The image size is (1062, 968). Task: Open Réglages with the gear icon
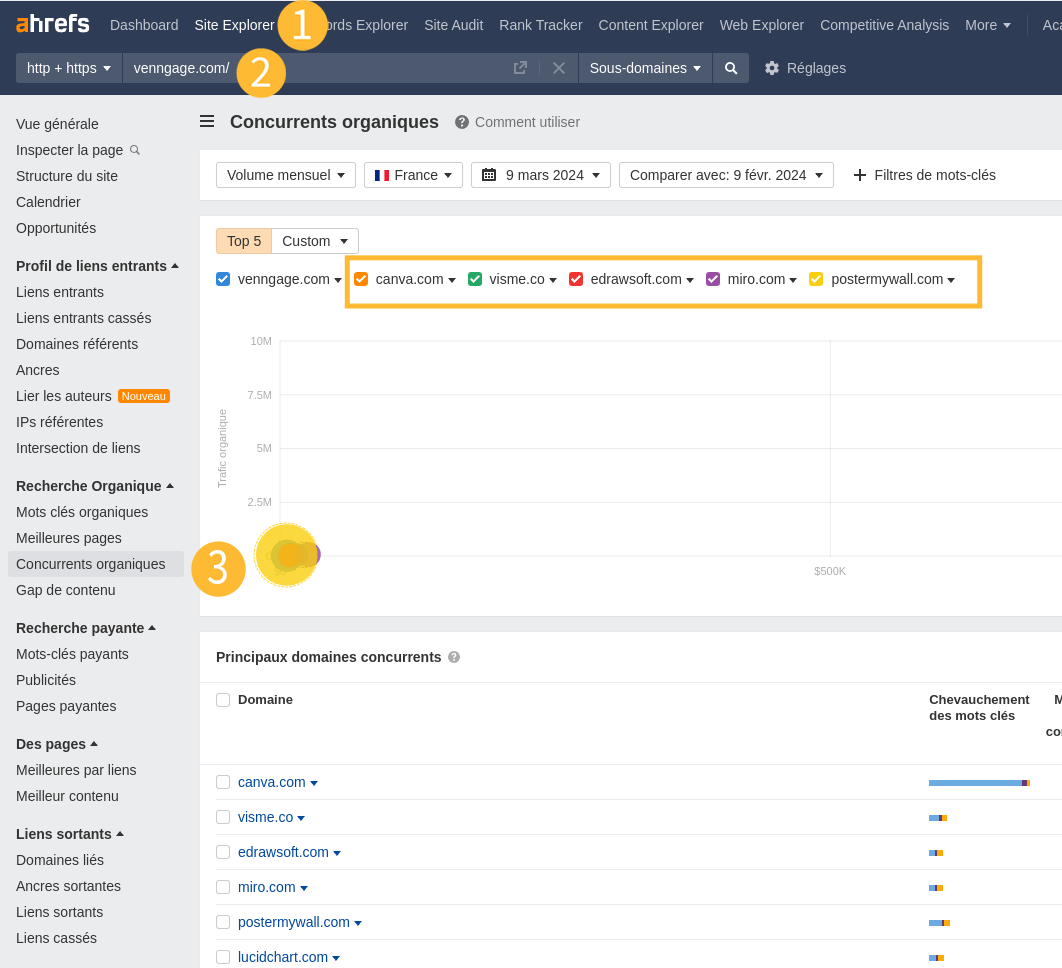tap(770, 68)
